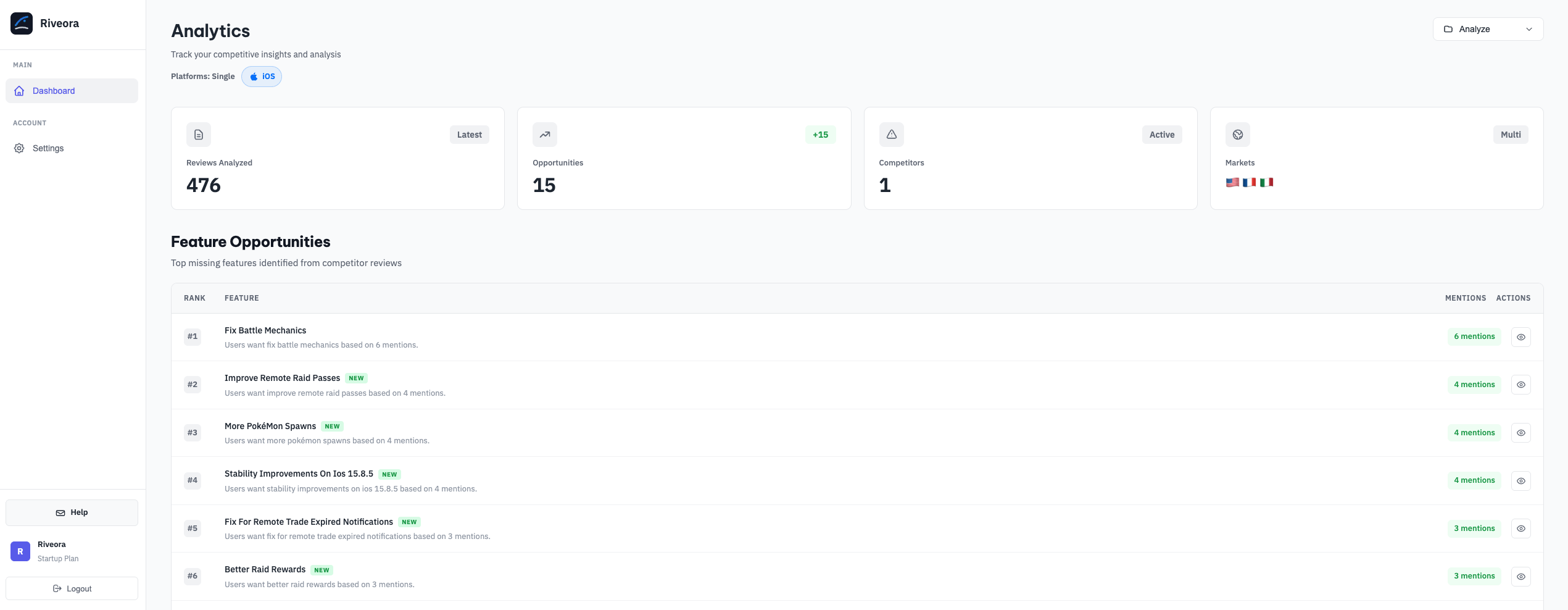The height and width of the screenshot is (610, 1568).
Task: Open Settings via the gear icon
Action: point(19,148)
